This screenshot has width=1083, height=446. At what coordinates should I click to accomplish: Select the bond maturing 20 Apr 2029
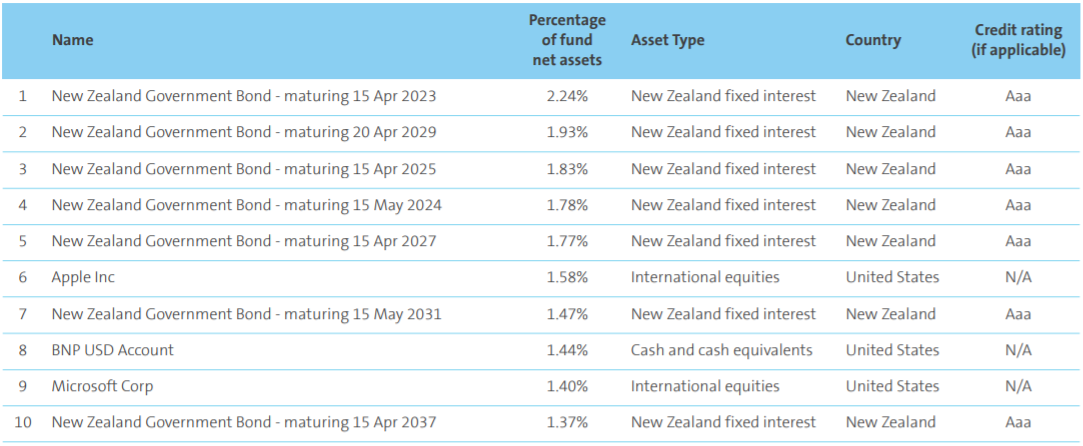point(244,132)
